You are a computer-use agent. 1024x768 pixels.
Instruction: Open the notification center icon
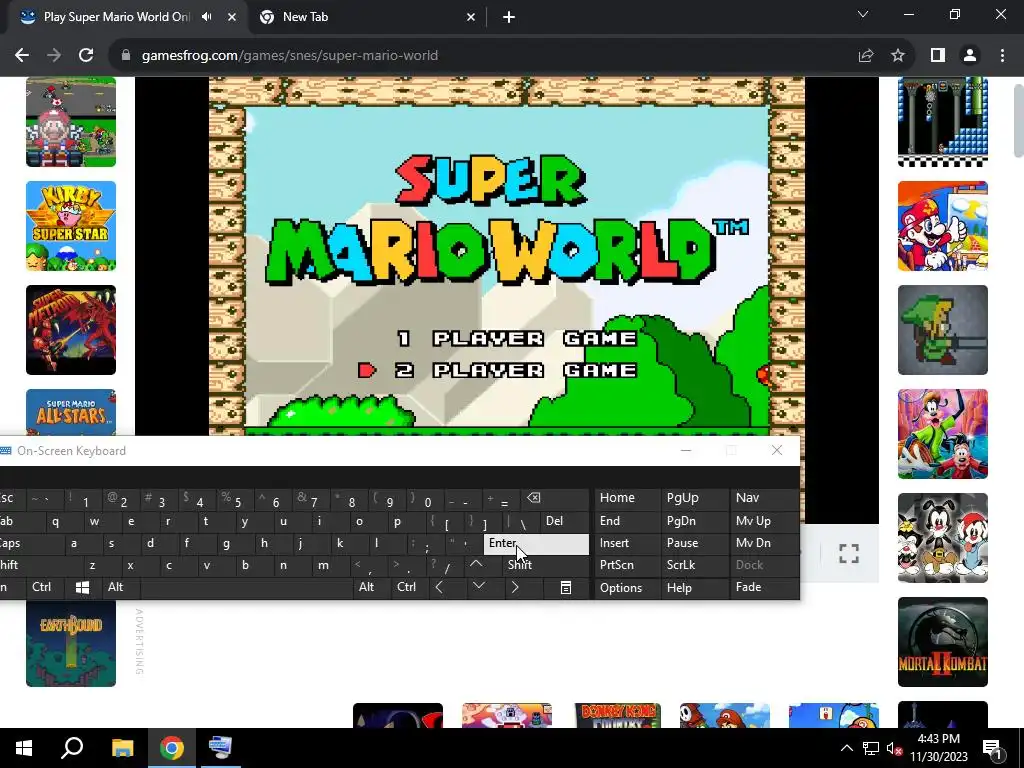tap(991, 748)
